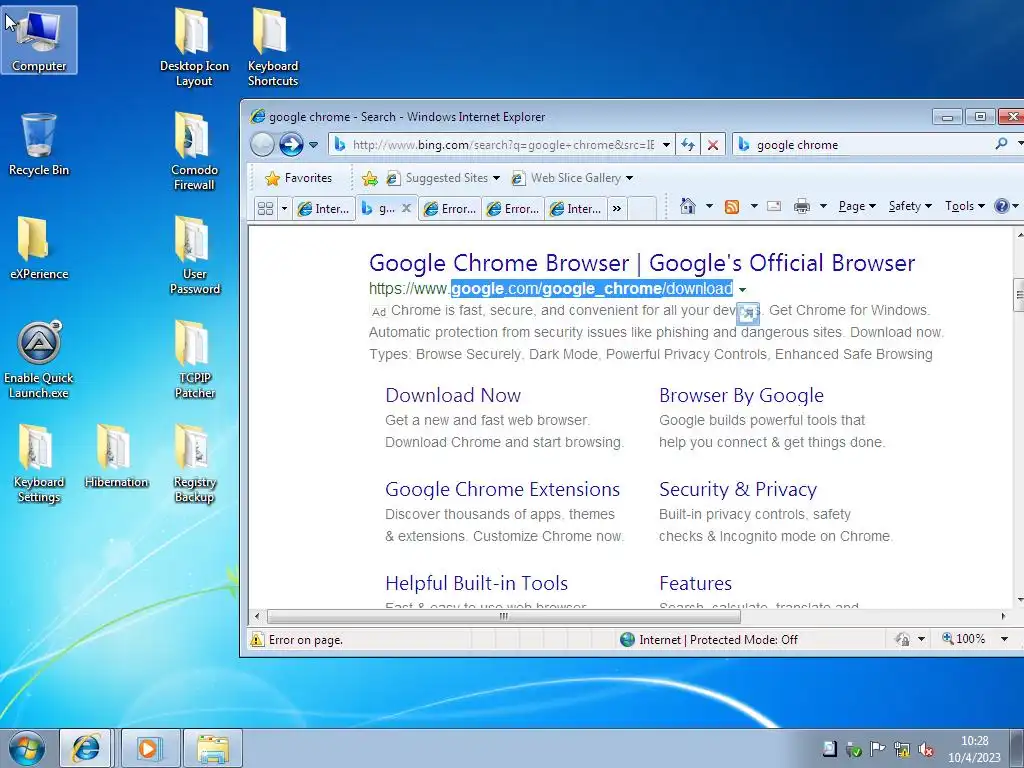Click the horizontal scrollbar thumb
The height and width of the screenshot is (768, 1024).
coord(504,616)
